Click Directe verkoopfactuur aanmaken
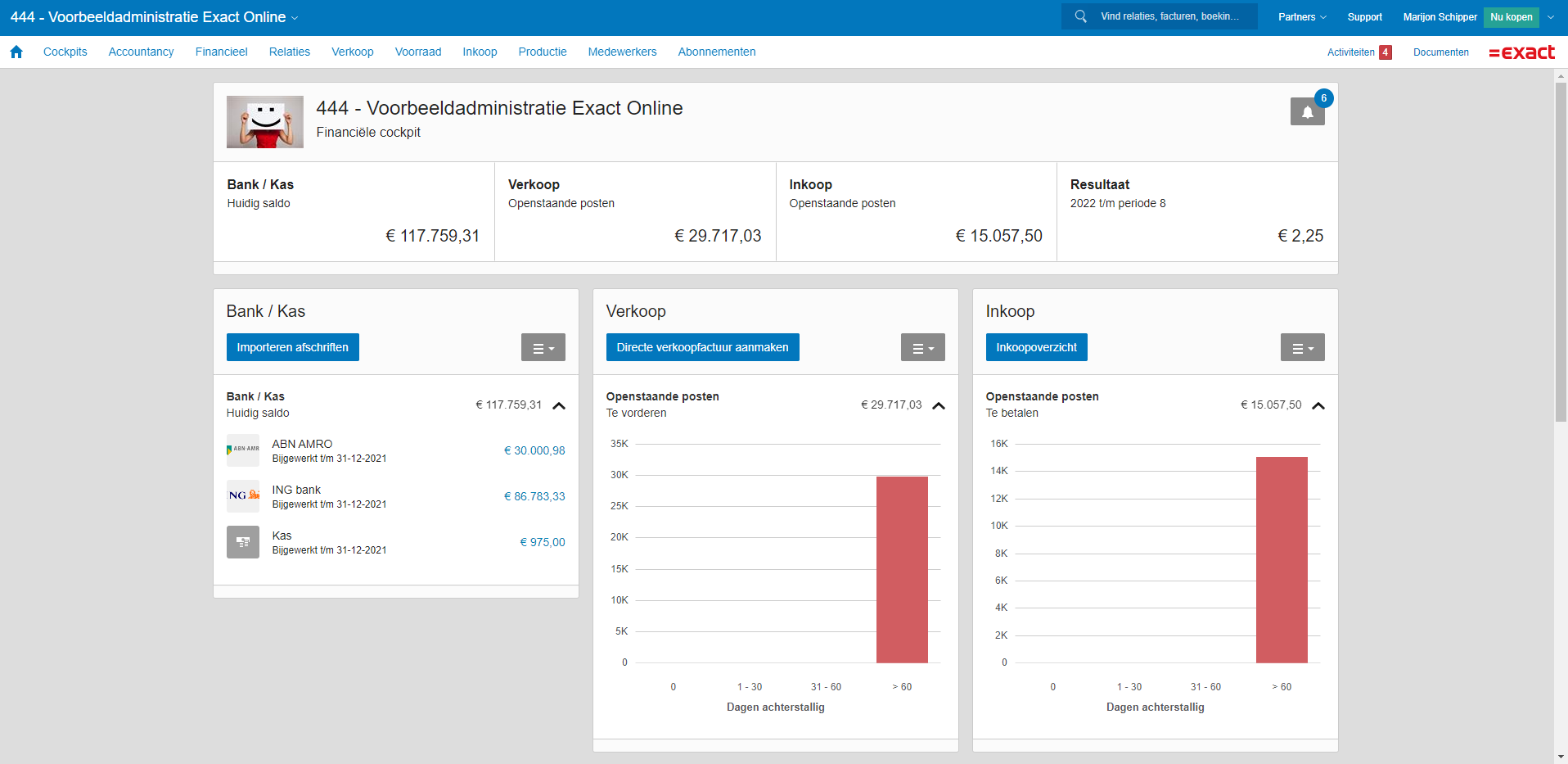Screen dimensions: 1568x764 coord(702,347)
